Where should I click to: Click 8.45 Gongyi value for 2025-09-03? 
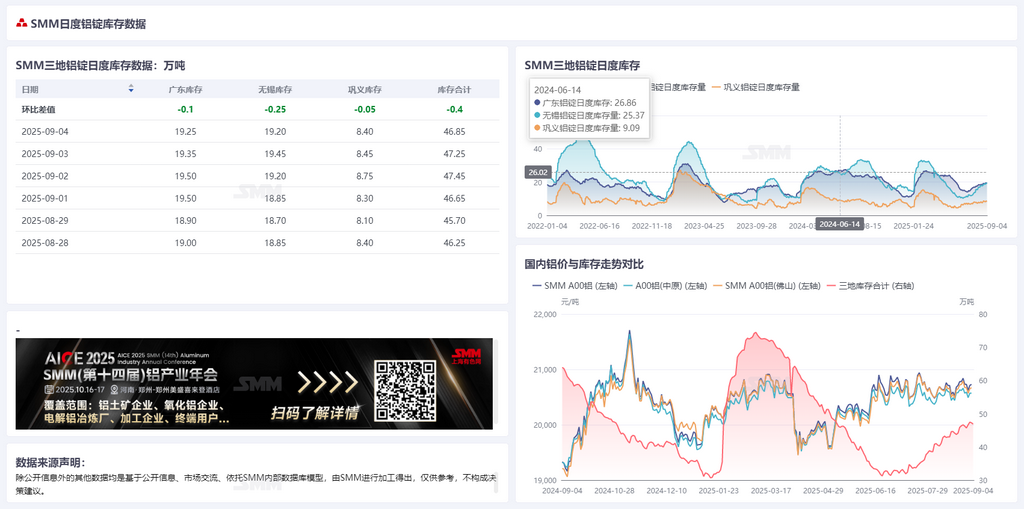(x=364, y=154)
